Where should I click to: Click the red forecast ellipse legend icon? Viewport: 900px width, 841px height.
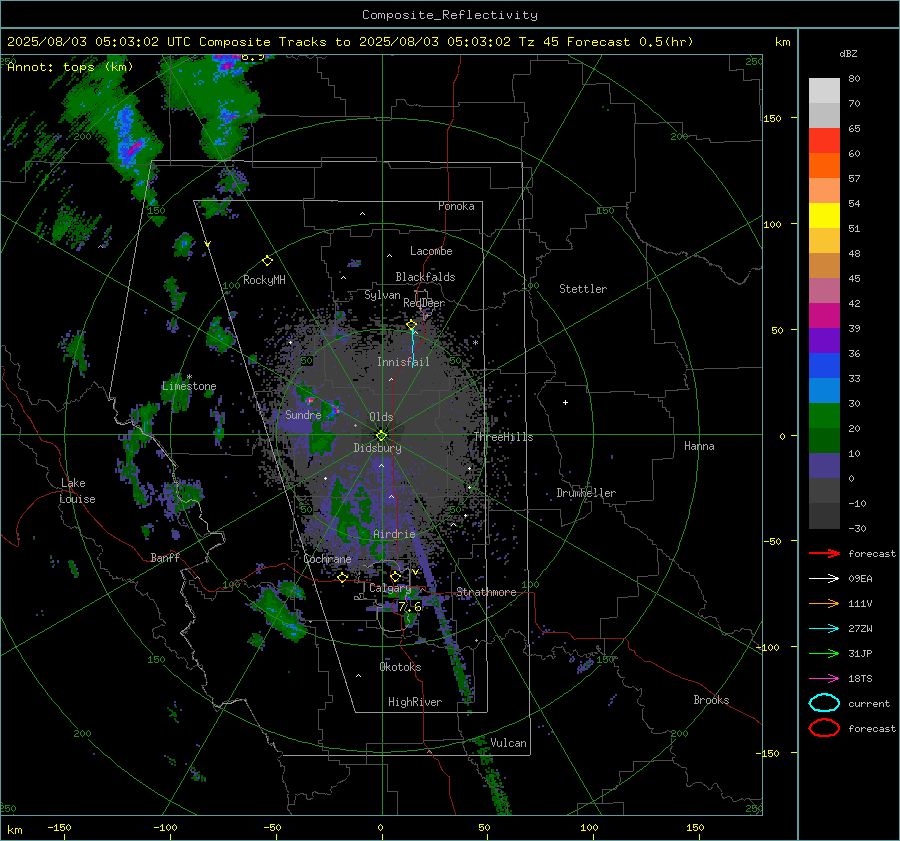pos(824,728)
